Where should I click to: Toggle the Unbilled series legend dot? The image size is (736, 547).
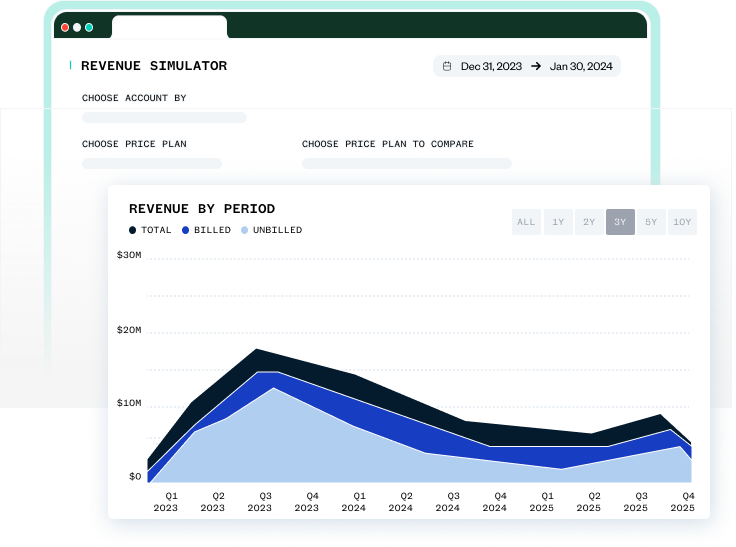(245, 230)
